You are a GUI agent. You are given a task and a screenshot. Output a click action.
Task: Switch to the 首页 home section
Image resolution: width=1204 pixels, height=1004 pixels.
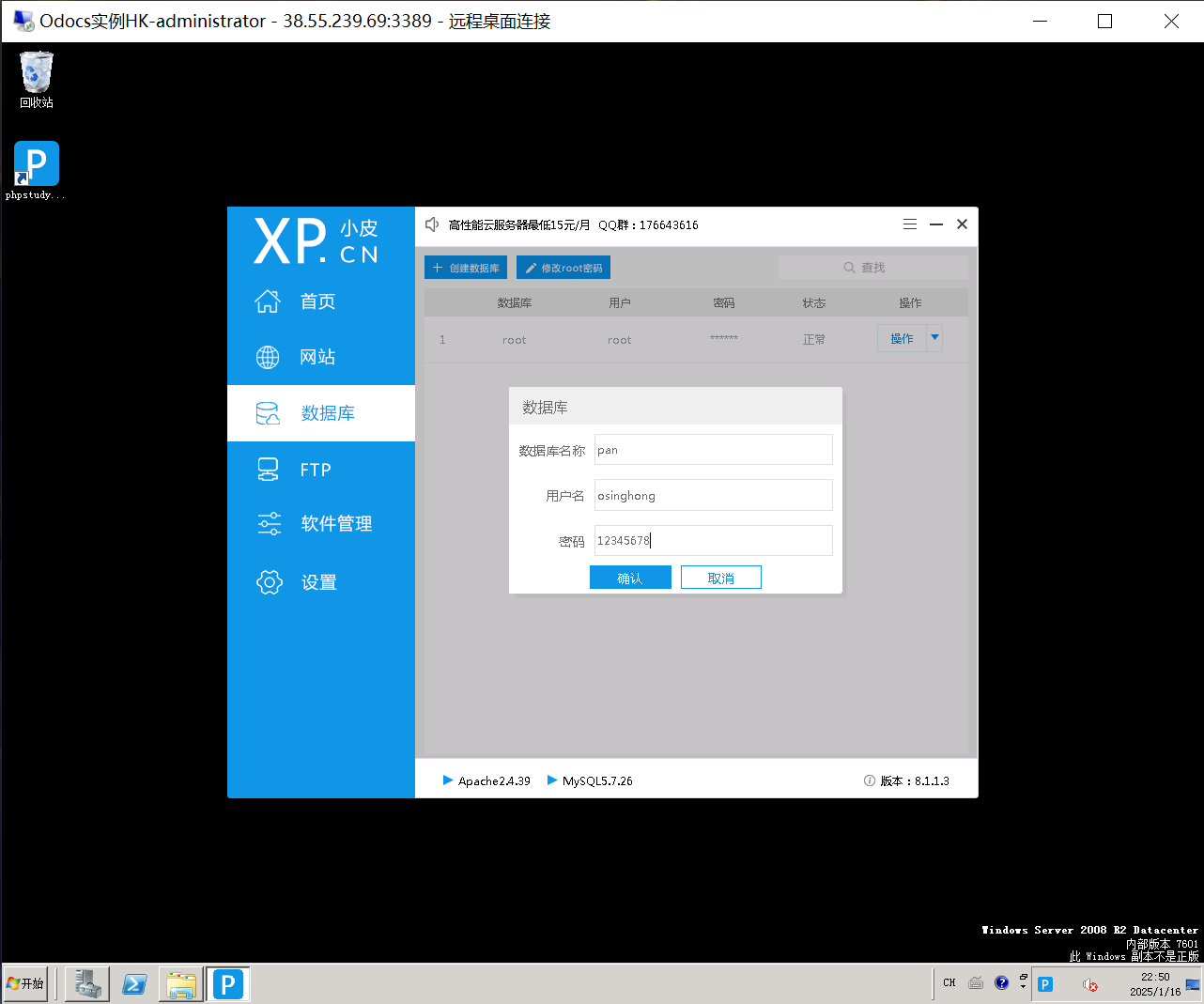pyautogui.click(x=317, y=301)
